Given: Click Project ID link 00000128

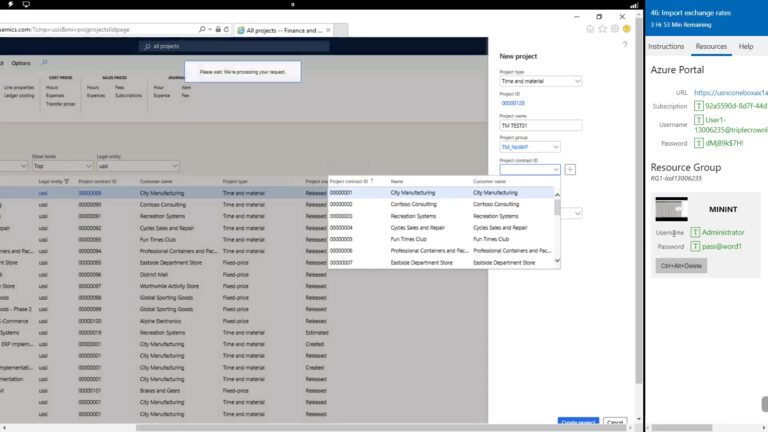Looking at the screenshot, I should click(513, 103).
